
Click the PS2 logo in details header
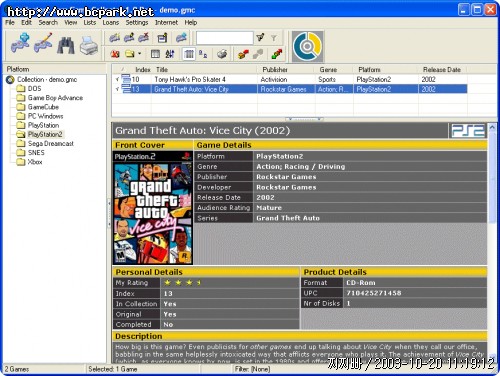coord(467,131)
